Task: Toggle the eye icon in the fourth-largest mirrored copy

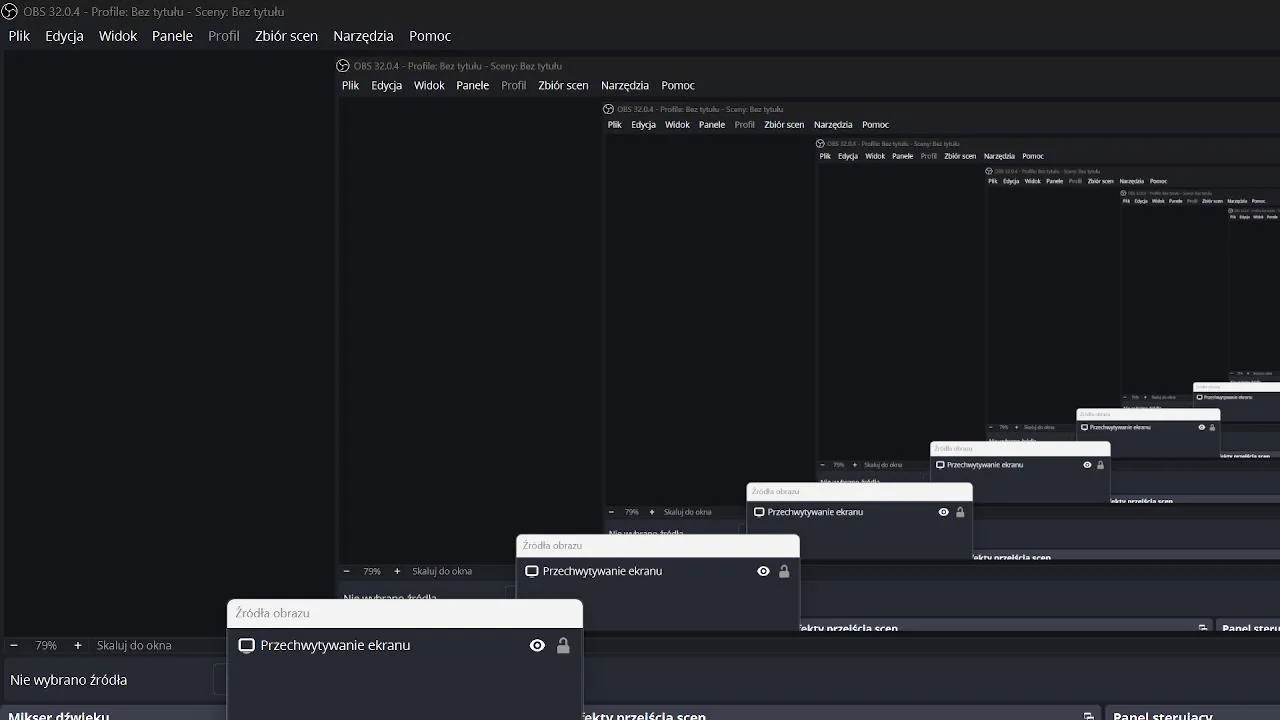Action: pyautogui.click(x=1202, y=427)
